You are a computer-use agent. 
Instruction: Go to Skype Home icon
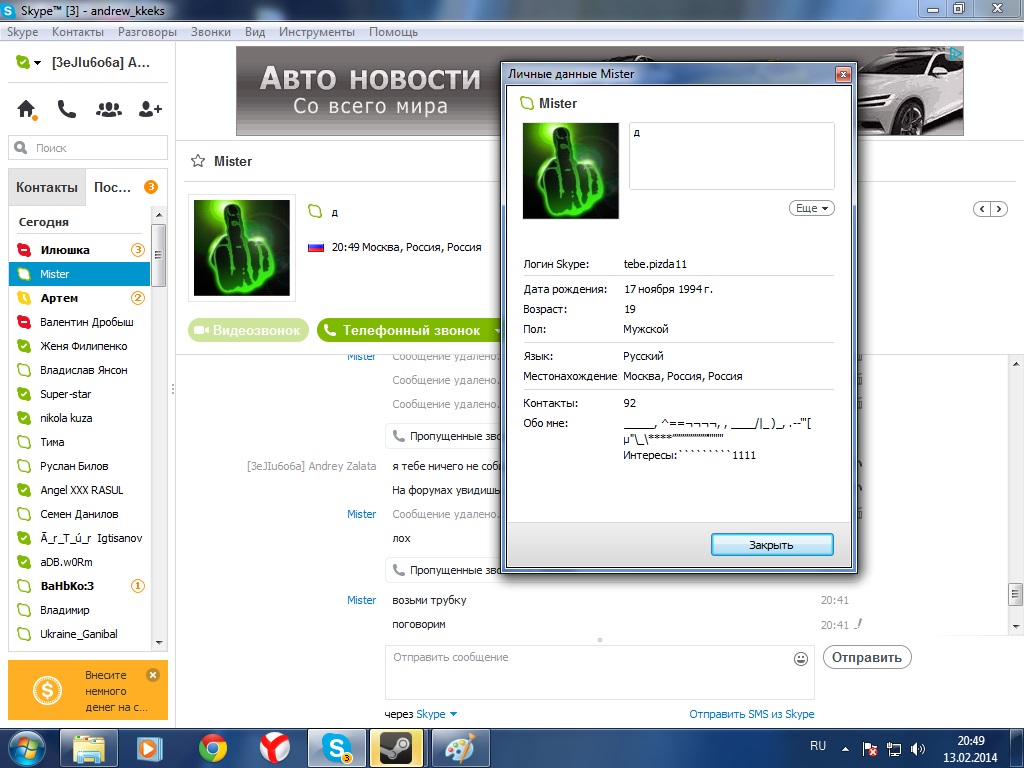click(26, 109)
